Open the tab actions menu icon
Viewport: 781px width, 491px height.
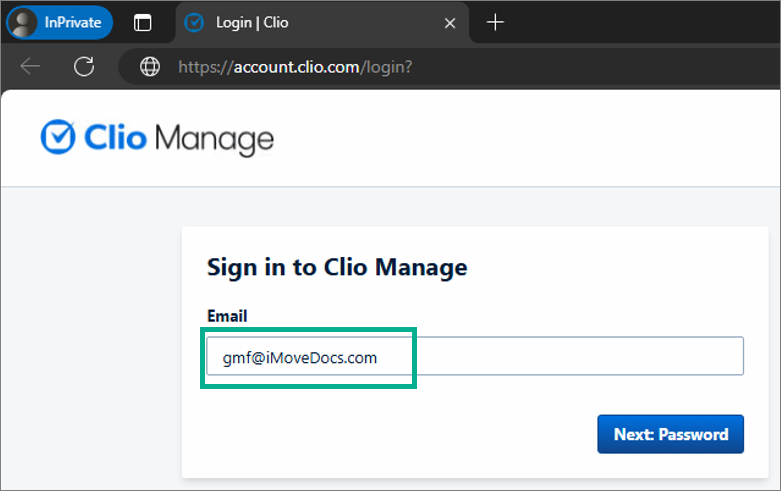(x=142, y=22)
